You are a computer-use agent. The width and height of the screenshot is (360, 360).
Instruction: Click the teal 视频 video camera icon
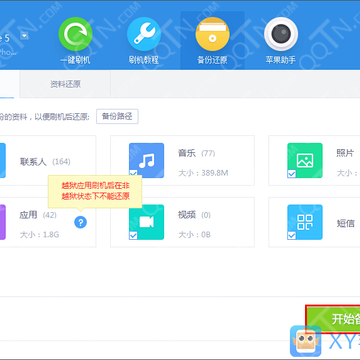pyautogui.click(x=146, y=222)
